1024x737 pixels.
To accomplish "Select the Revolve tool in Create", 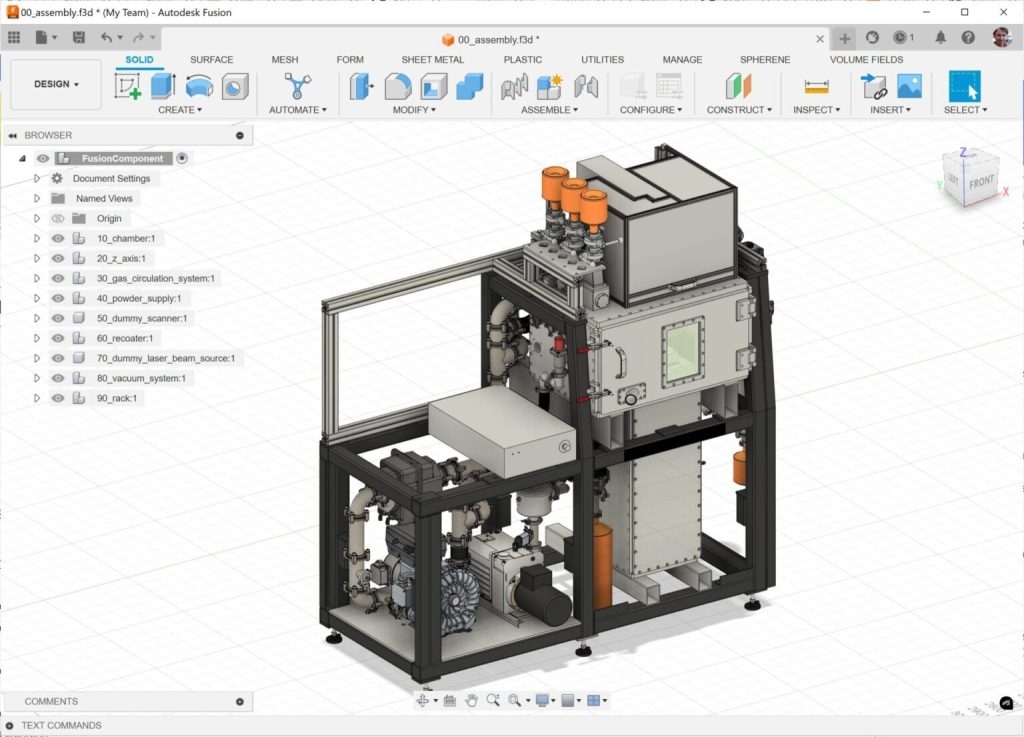I will pyautogui.click(x=199, y=87).
